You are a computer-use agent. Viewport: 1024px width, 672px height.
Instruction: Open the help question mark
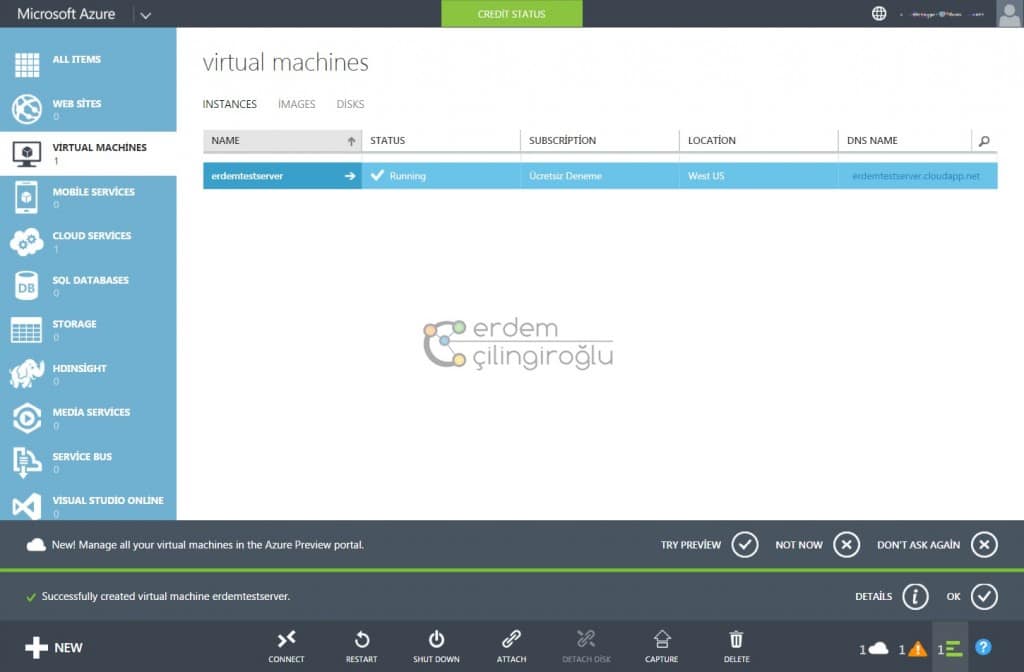point(983,647)
